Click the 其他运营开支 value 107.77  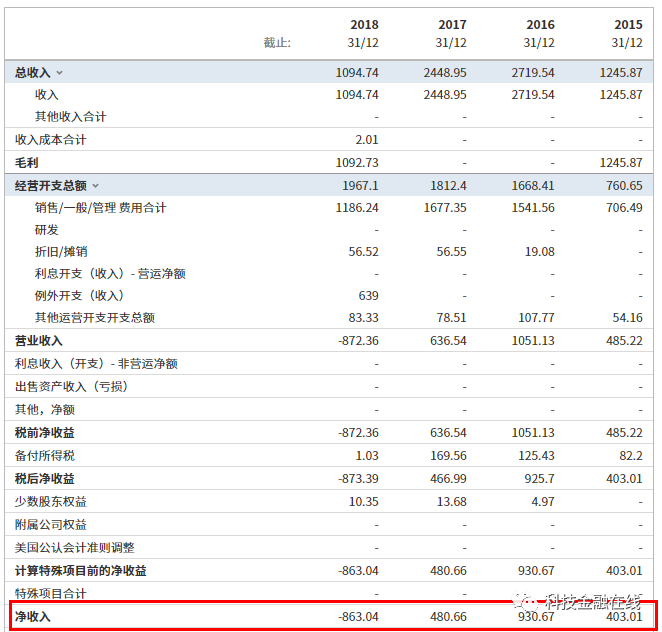coord(536,317)
